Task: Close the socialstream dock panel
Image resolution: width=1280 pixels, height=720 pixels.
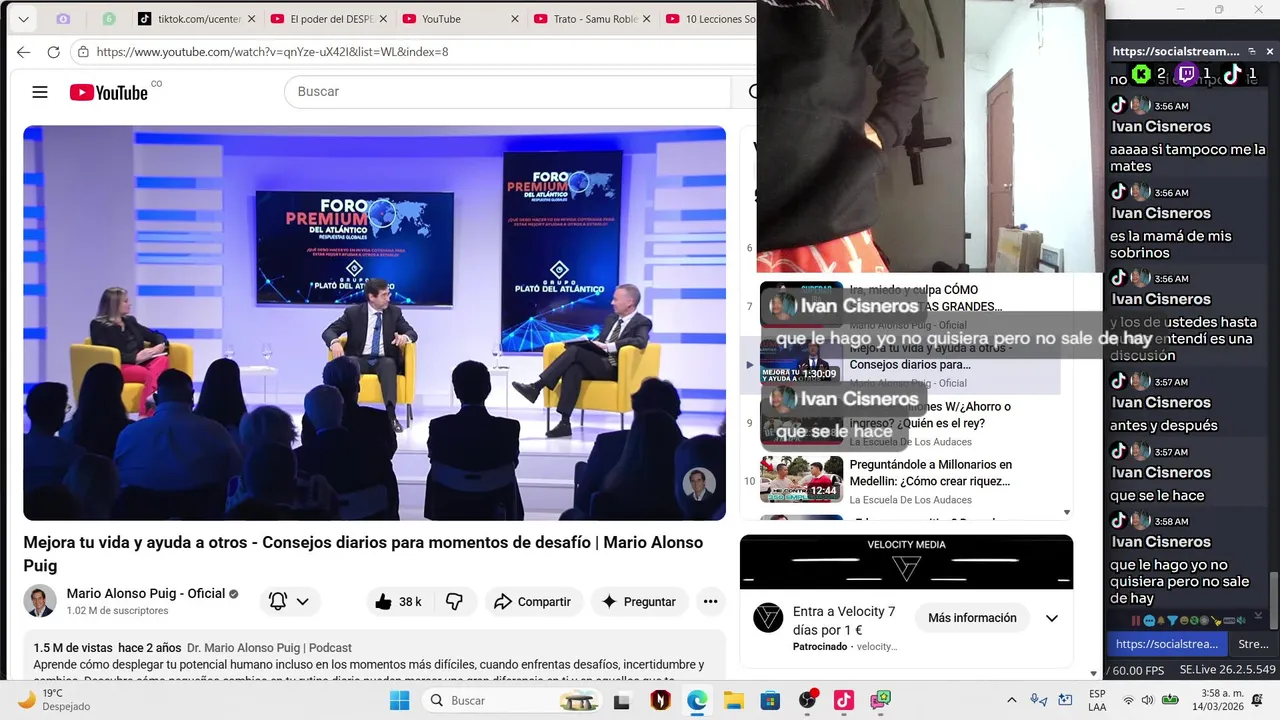Action: click(x=1270, y=51)
